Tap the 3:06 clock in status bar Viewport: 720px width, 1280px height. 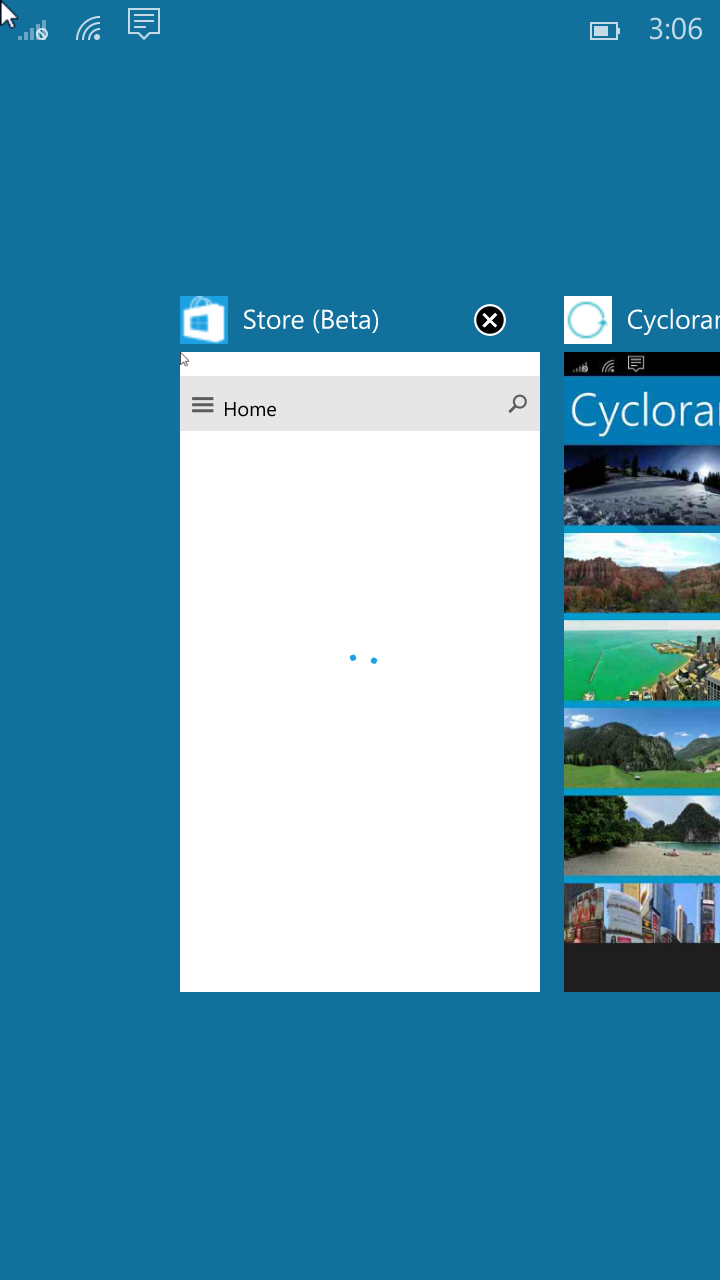tap(675, 29)
